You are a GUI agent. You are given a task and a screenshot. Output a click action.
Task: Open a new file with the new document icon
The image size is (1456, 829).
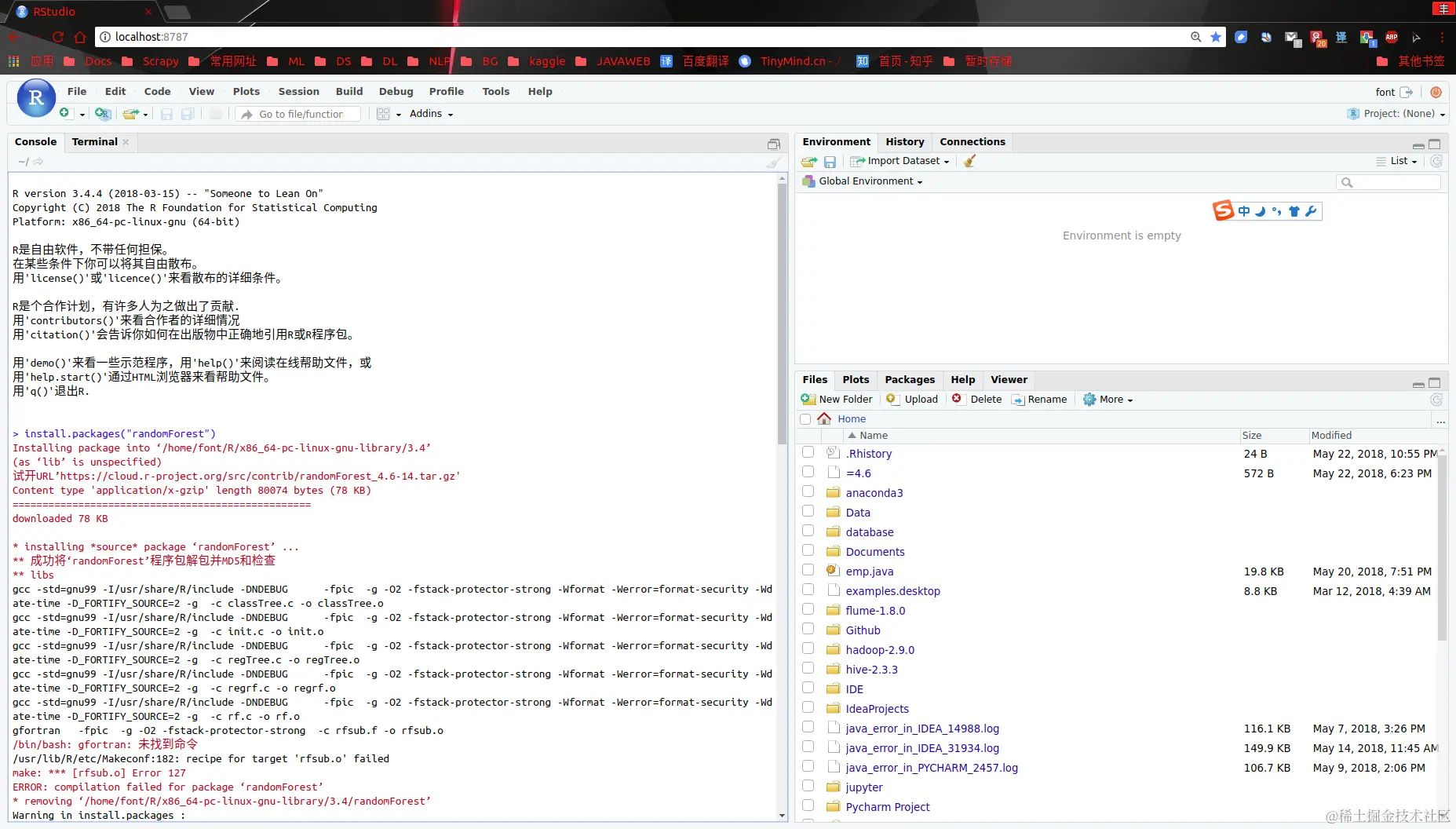click(x=66, y=112)
